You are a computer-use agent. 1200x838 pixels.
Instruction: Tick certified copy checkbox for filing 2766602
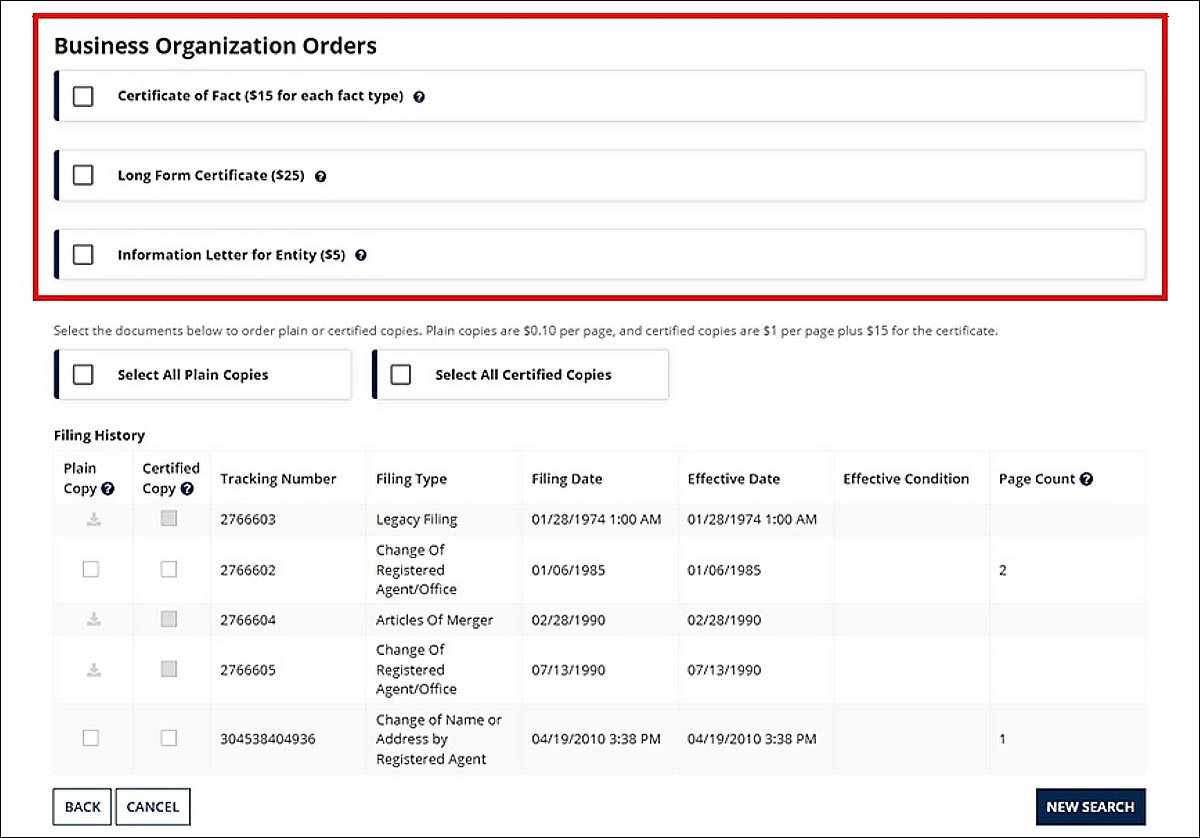tap(169, 569)
